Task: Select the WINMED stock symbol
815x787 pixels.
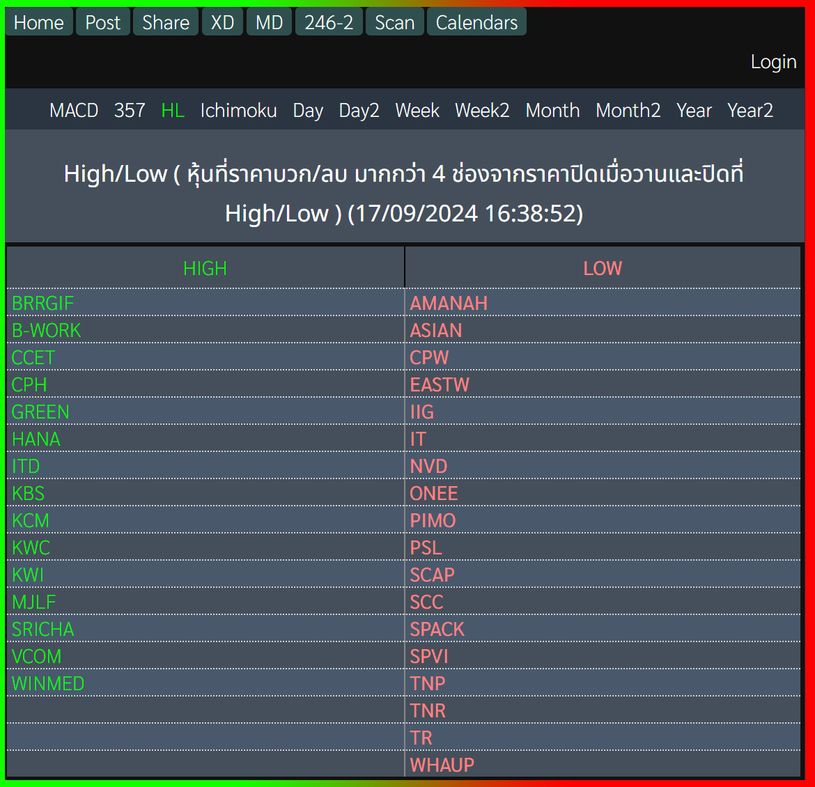Action: [x=48, y=684]
